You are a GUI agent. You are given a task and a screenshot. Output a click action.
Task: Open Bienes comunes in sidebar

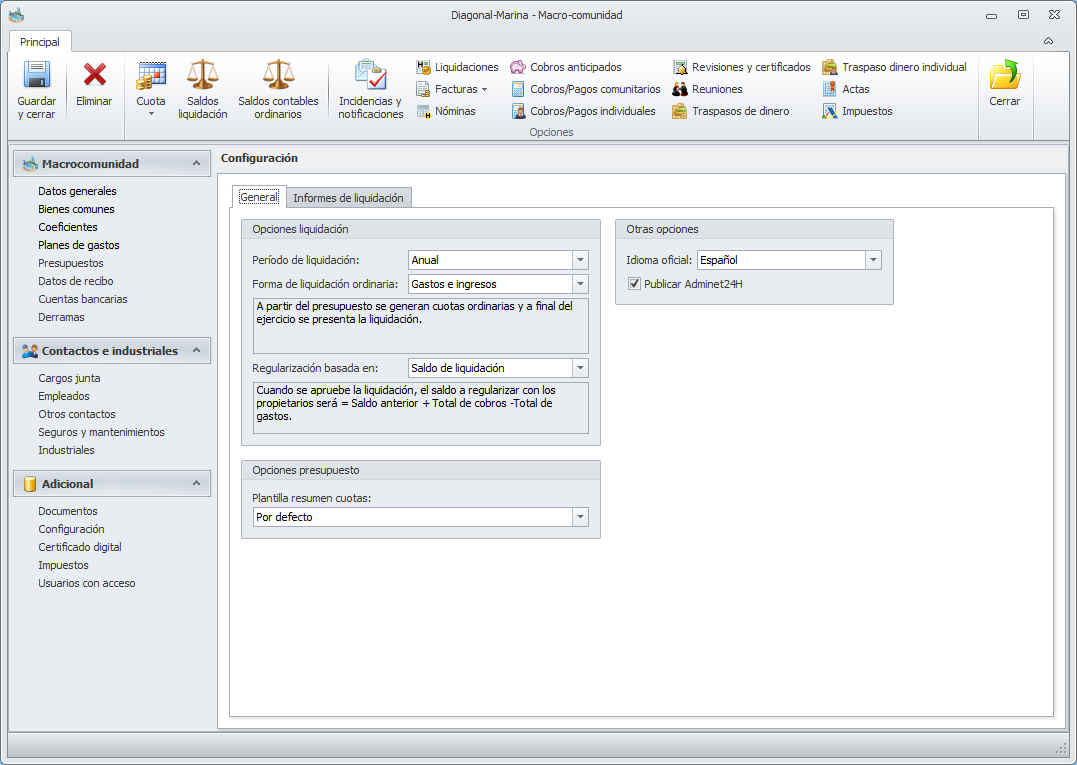(76, 209)
